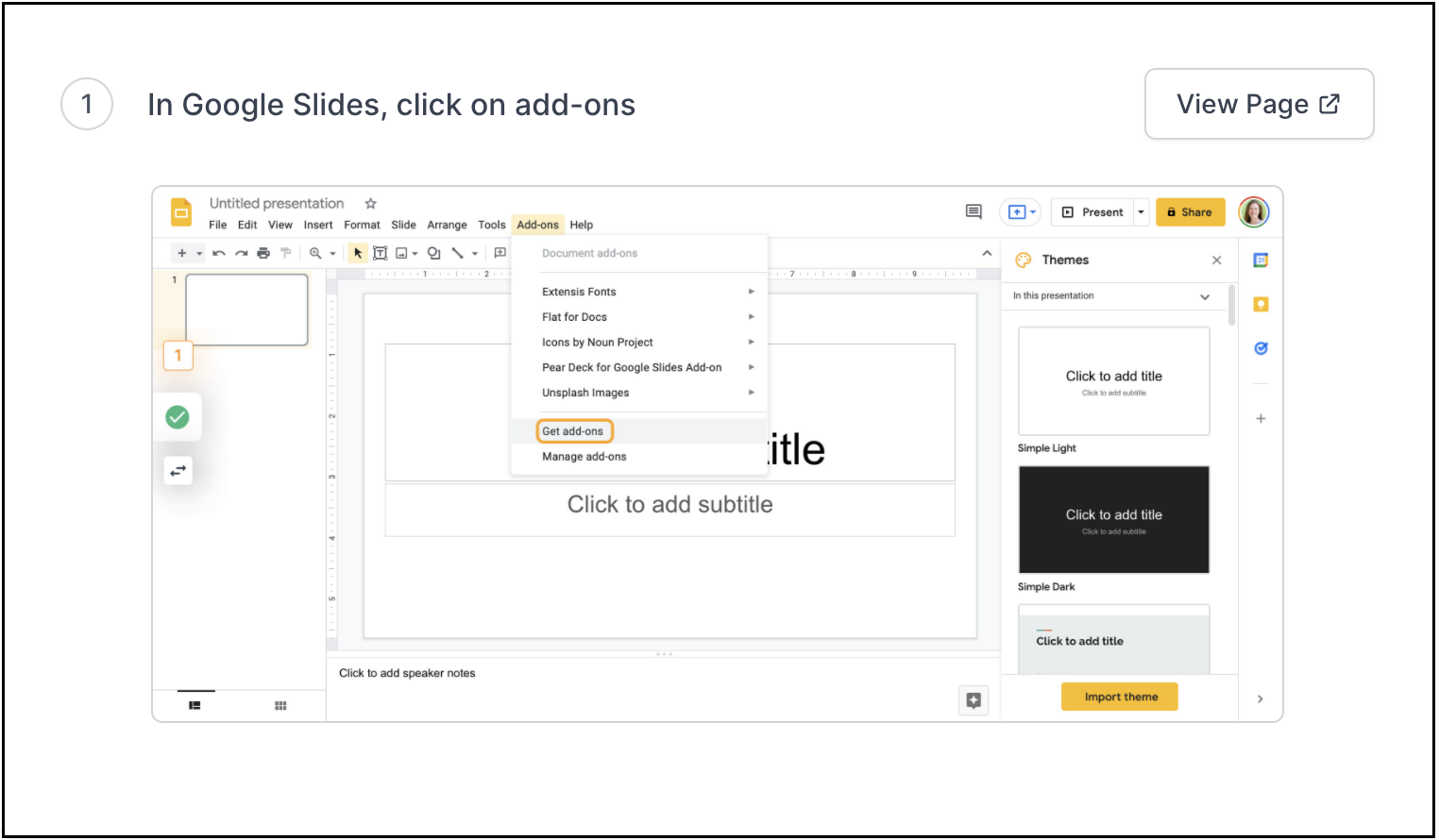1439x840 pixels.
Task: Activate the Select arrow tool
Action: [357, 253]
